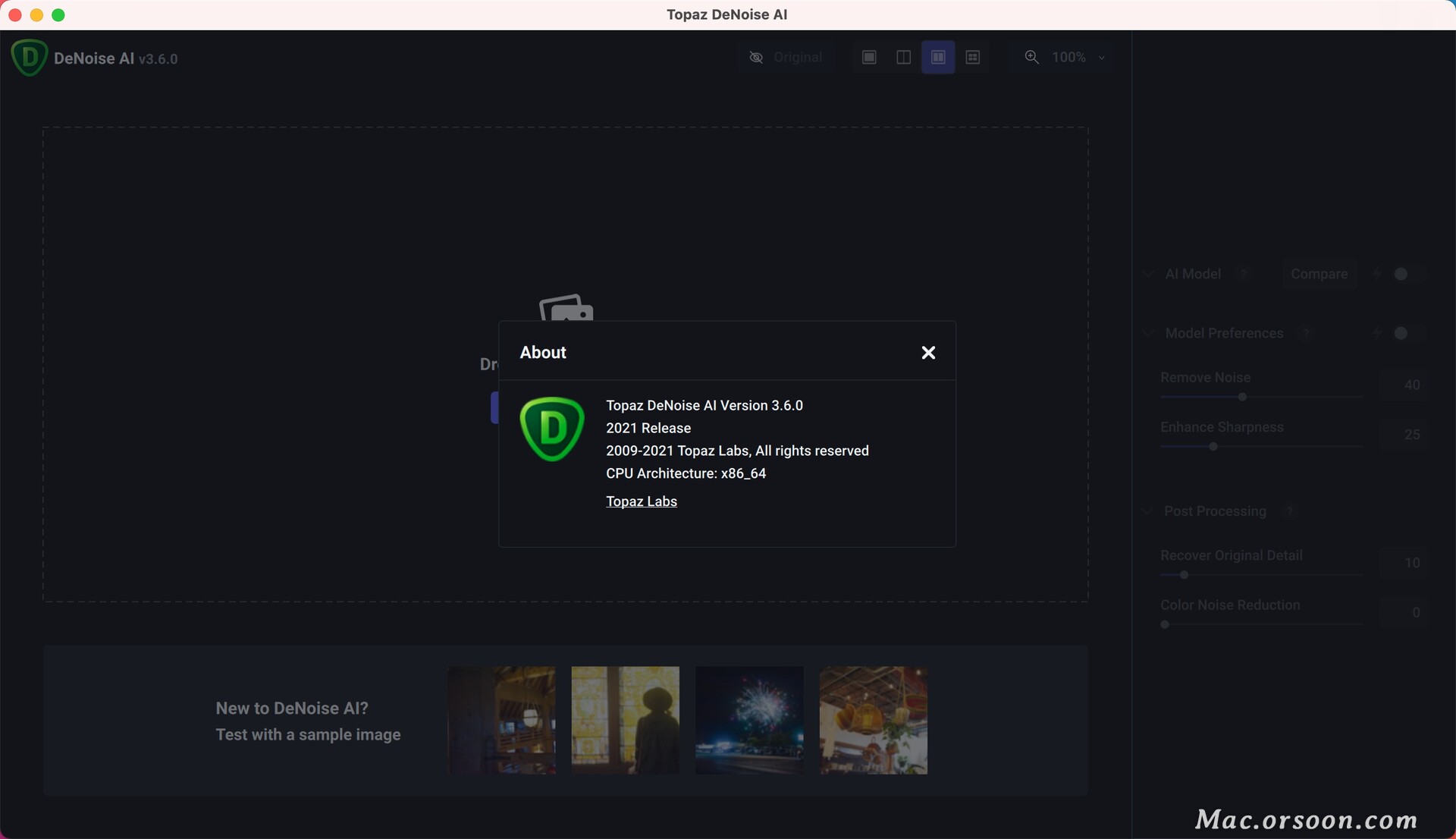Collapse the Model Preferences section
1456x839 pixels.
pos(1148,333)
